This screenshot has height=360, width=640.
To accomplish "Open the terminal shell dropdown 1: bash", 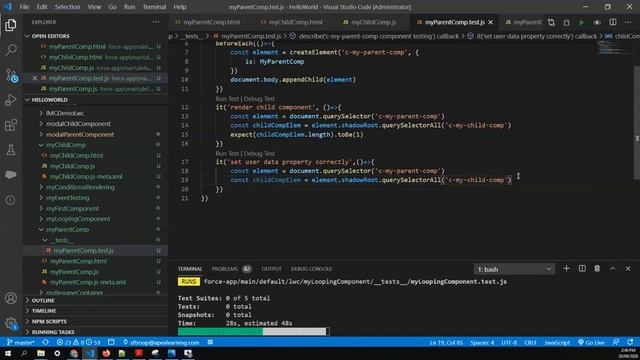I will point(514,269).
